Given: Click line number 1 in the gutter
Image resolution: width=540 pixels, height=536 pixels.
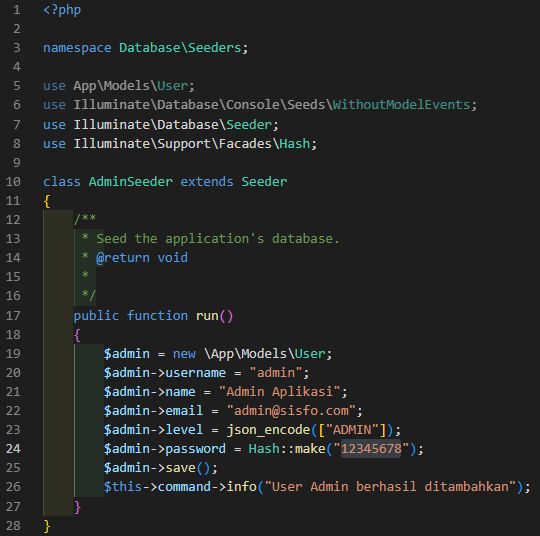Looking at the screenshot, I should click(17, 10).
